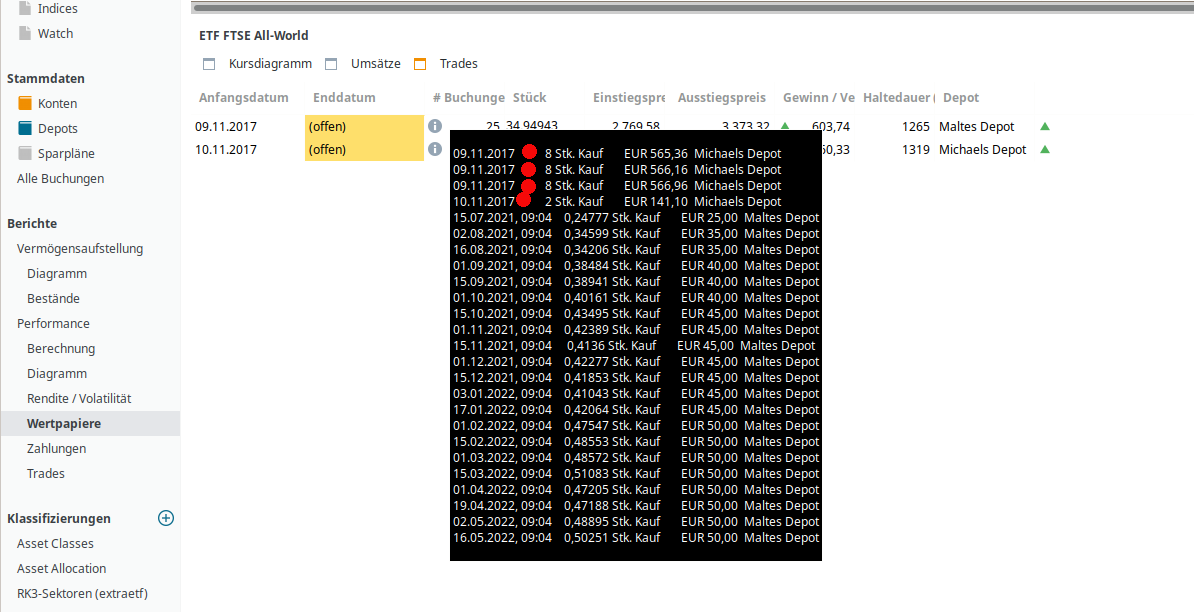Sort by Ausstiegspreis column

[x=722, y=97]
